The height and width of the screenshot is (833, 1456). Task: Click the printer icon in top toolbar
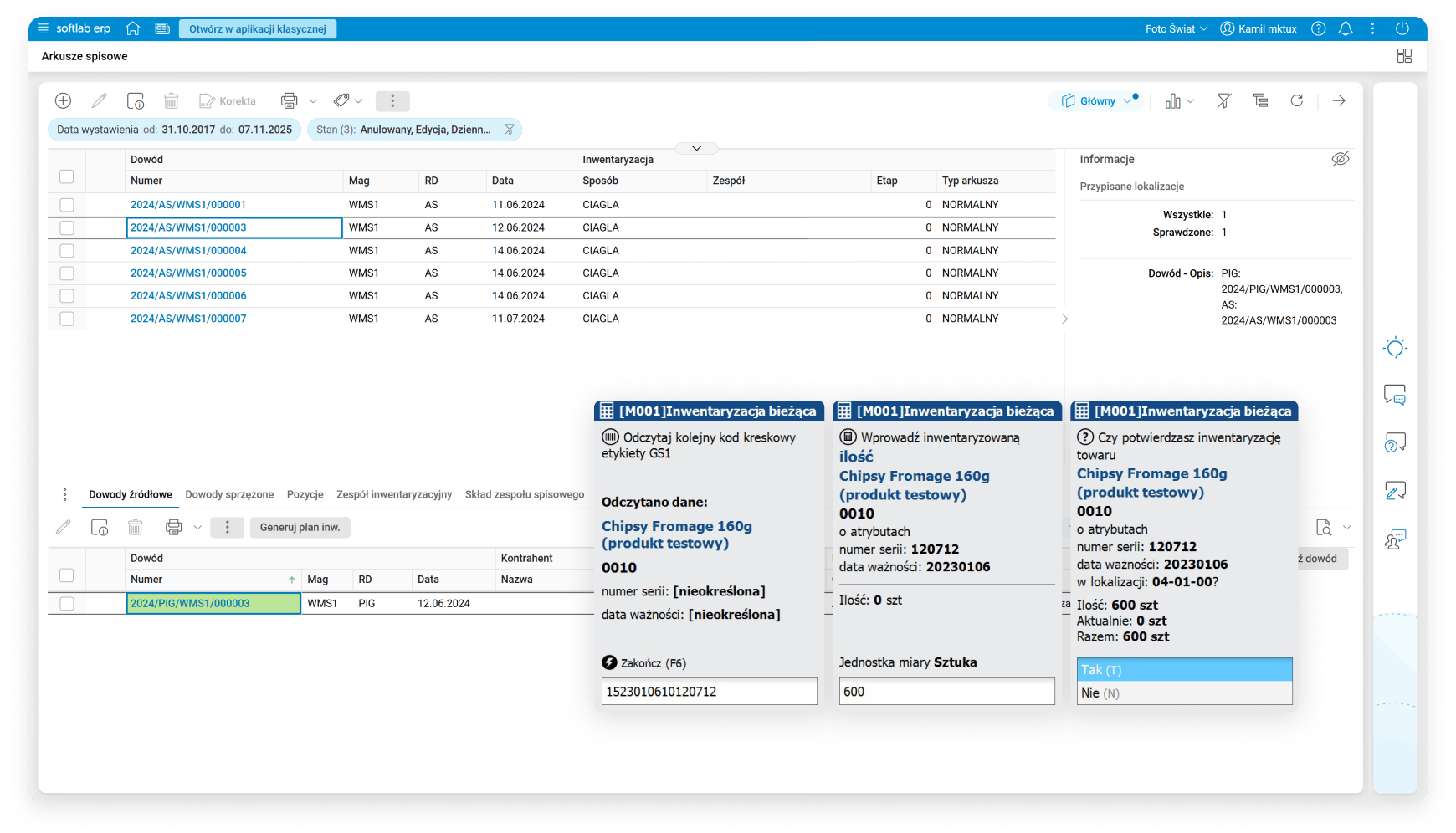pyautogui.click(x=289, y=101)
